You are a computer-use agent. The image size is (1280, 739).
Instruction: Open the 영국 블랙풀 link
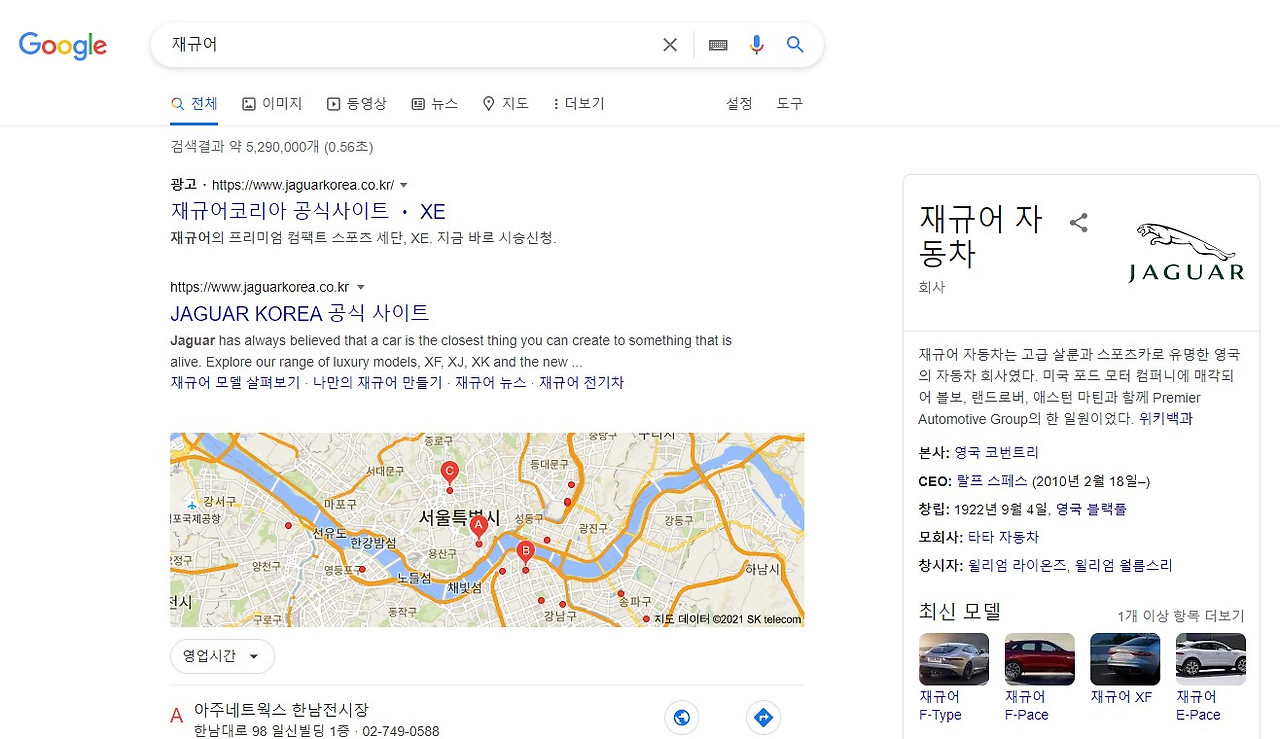(1091, 509)
